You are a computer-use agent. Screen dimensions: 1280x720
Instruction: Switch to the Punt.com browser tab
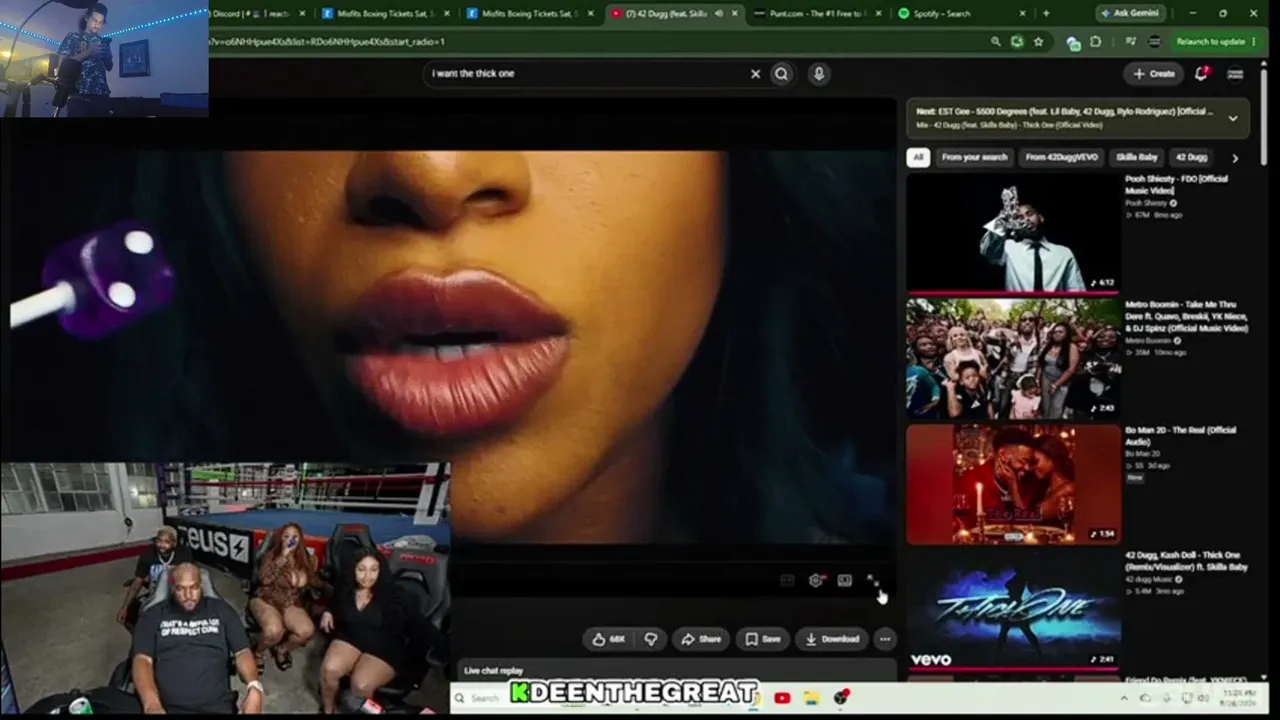(818, 13)
